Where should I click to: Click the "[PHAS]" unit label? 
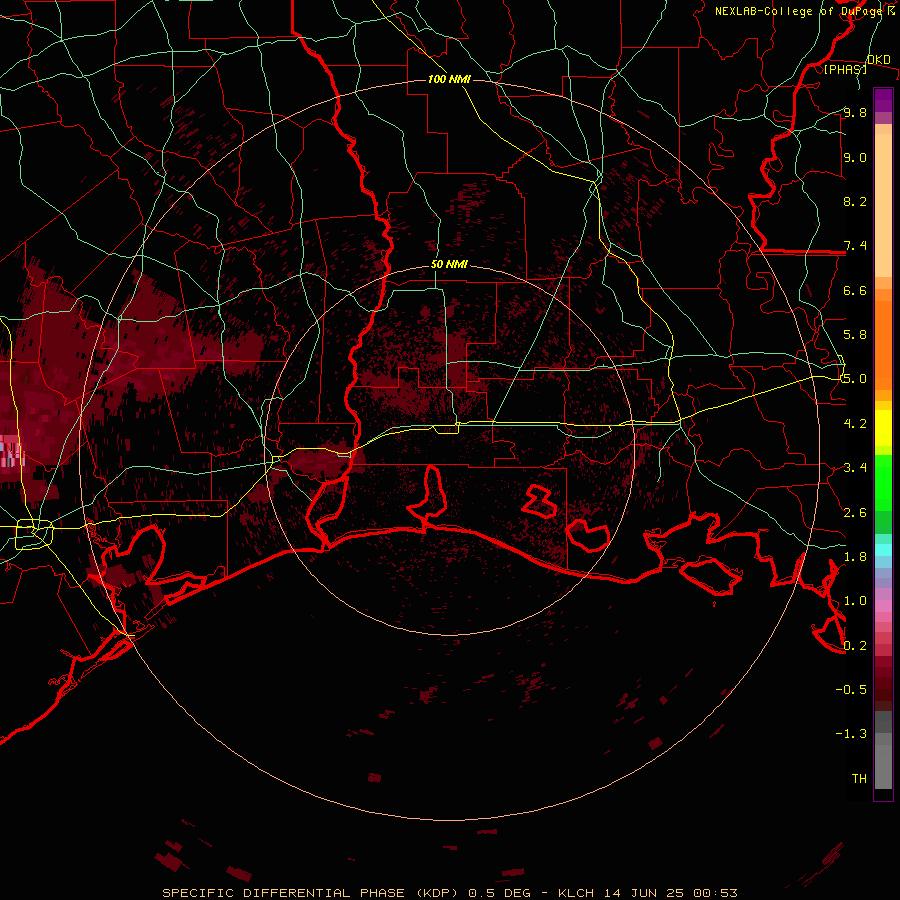[x=845, y=69]
